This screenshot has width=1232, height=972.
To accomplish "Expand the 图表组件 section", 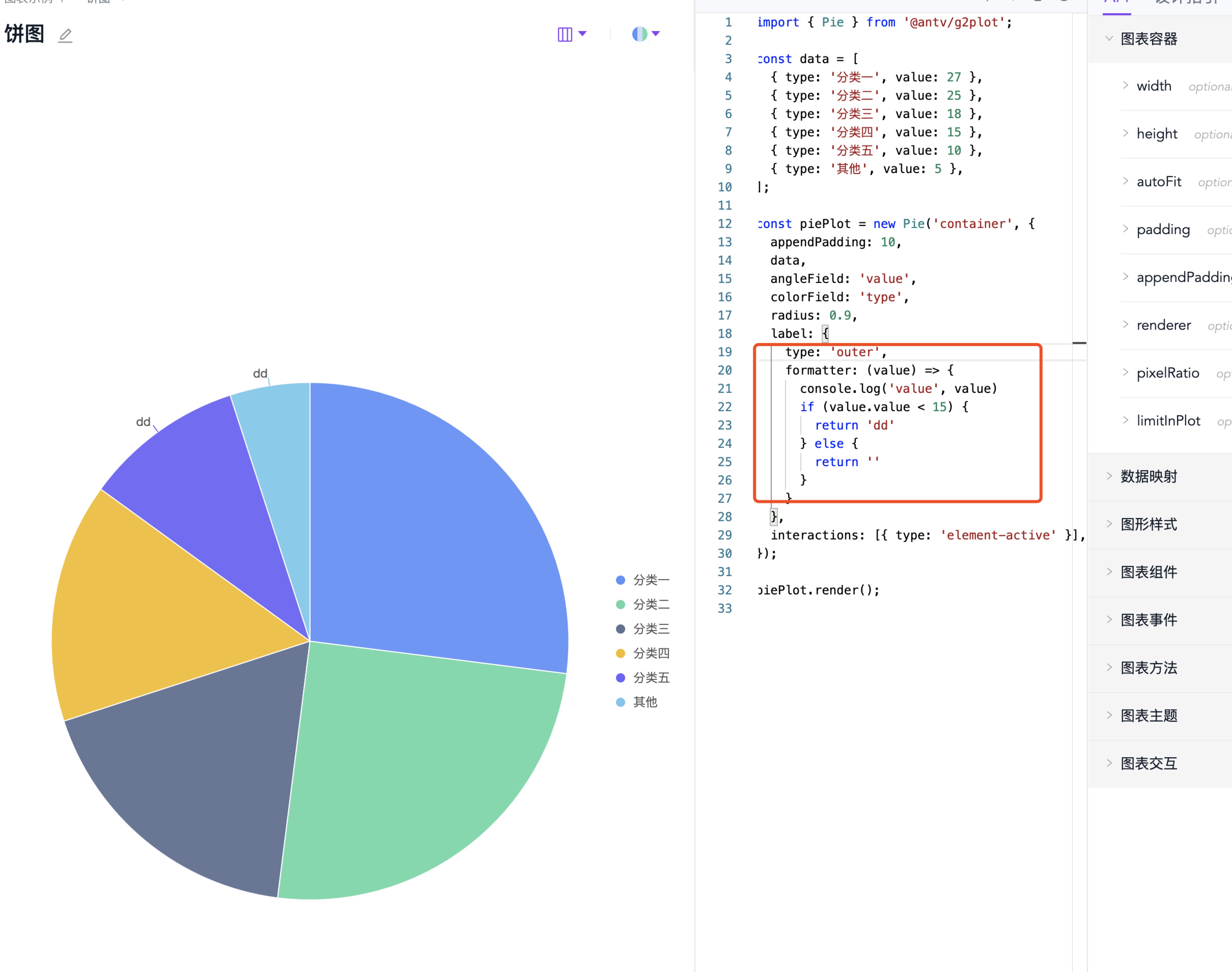I will [x=1160, y=572].
